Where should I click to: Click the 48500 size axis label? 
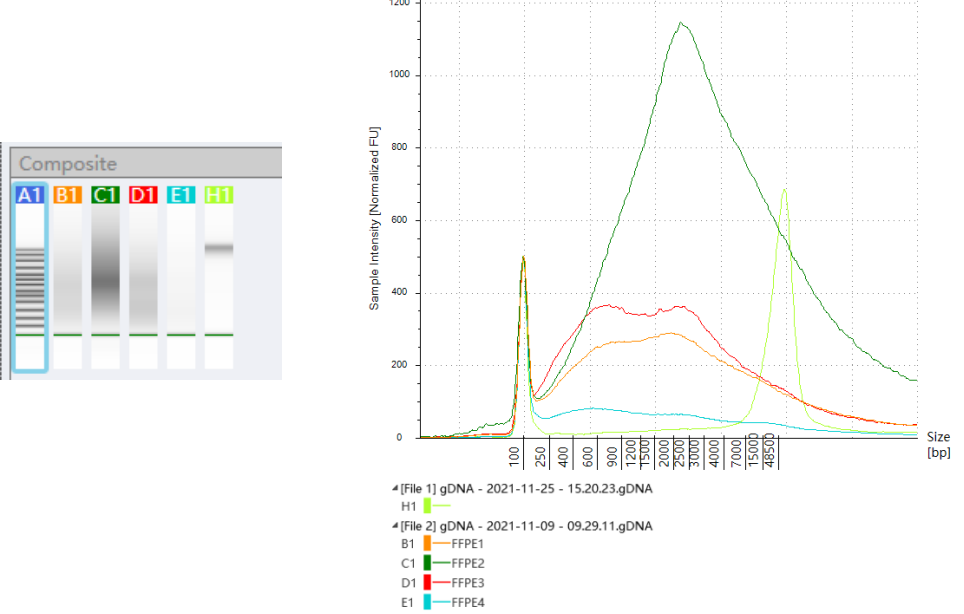click(x=768, y=451)
